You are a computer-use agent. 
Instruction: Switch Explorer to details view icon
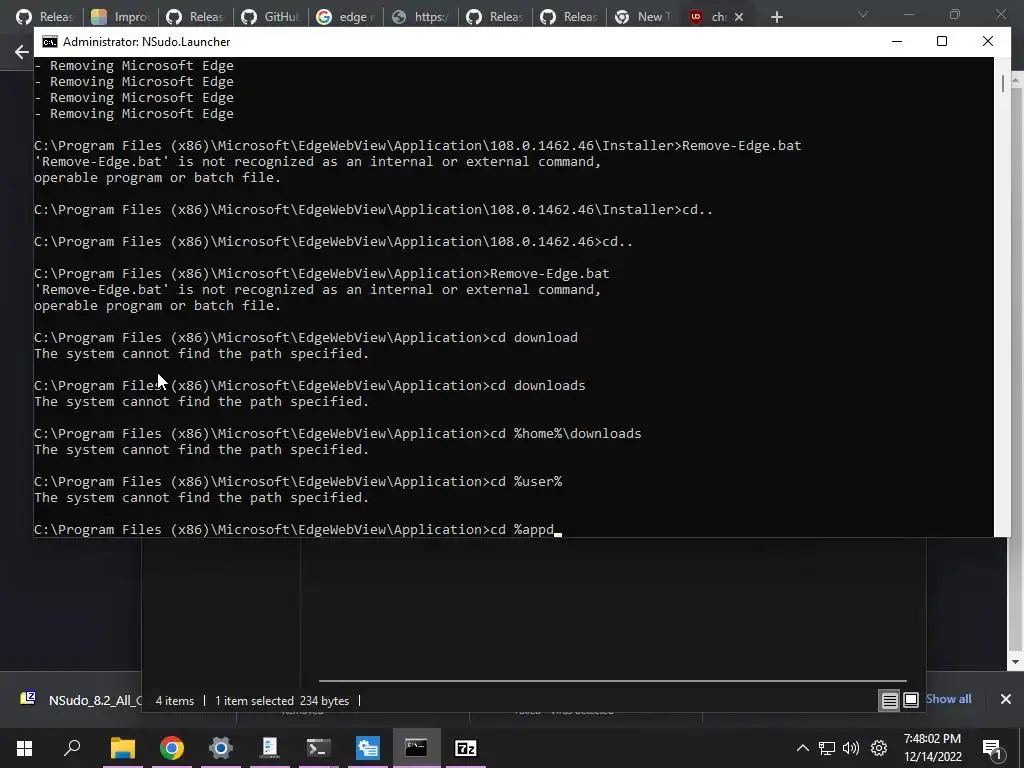click(889, 701)
